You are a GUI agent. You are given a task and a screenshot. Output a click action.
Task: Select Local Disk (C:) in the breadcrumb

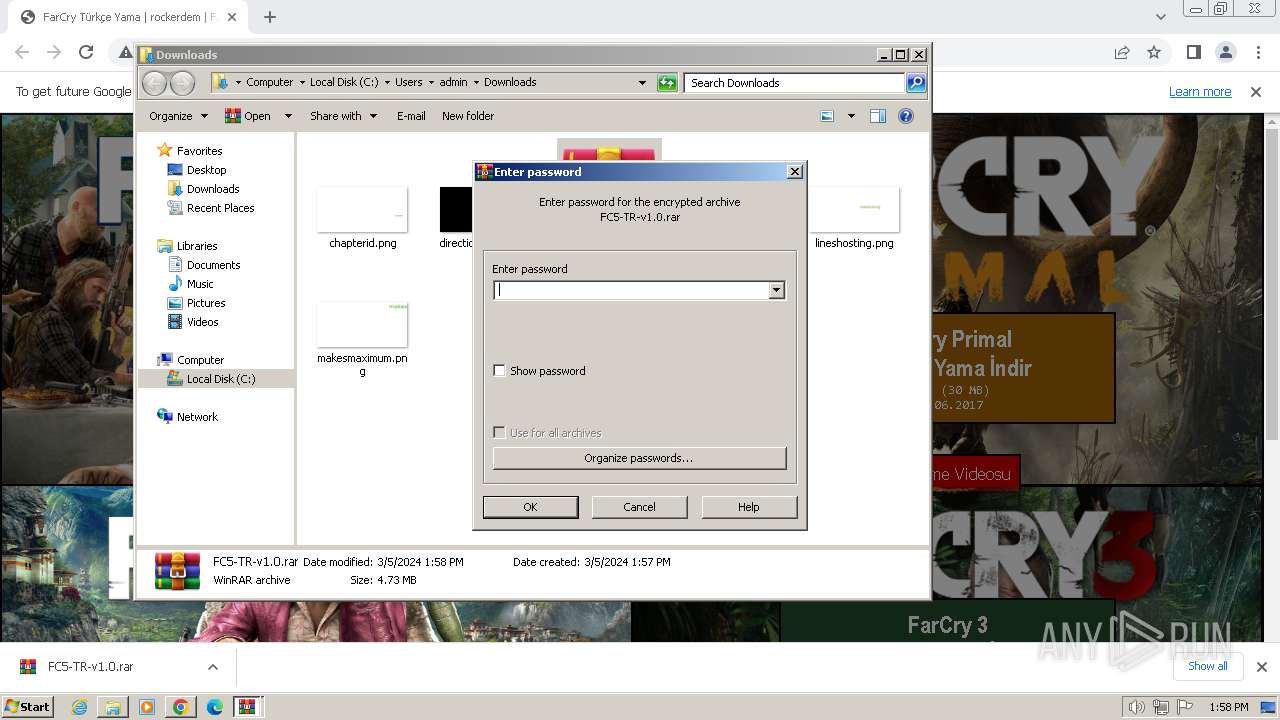click(x=345, y=83)
